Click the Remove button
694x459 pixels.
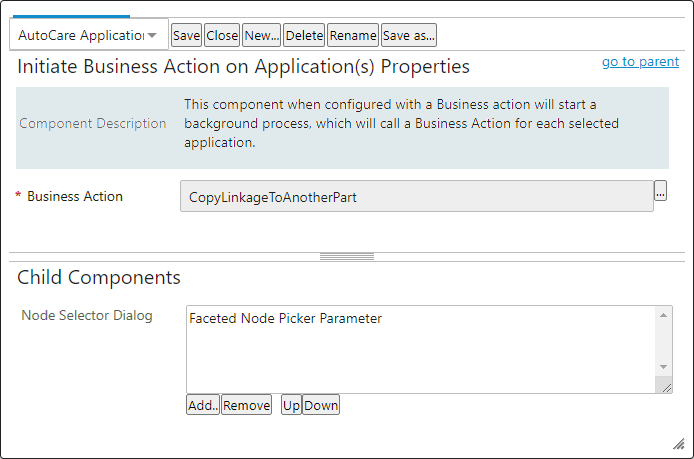coord(247,405)
